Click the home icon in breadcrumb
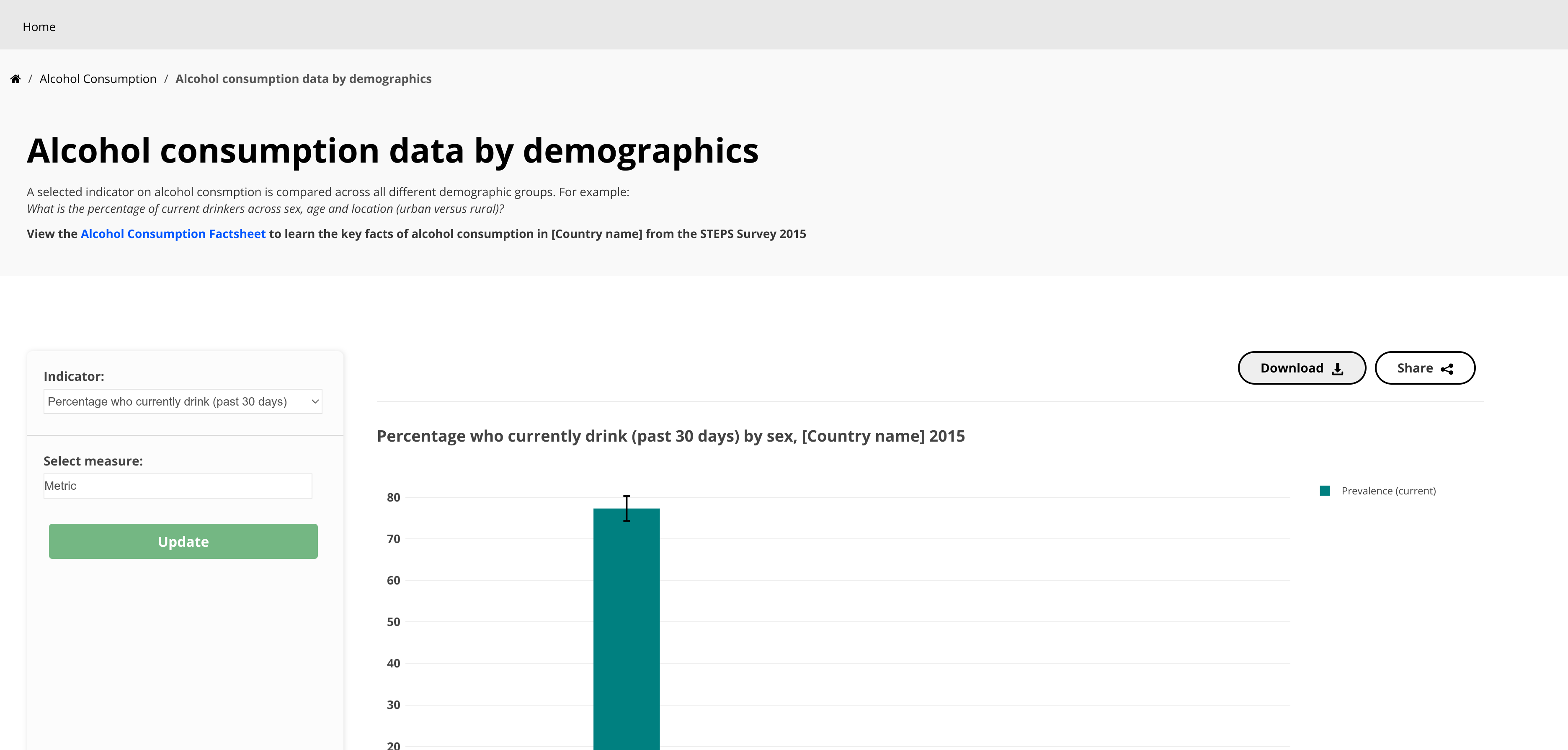The image size is (1568, 750). [16, 79]
